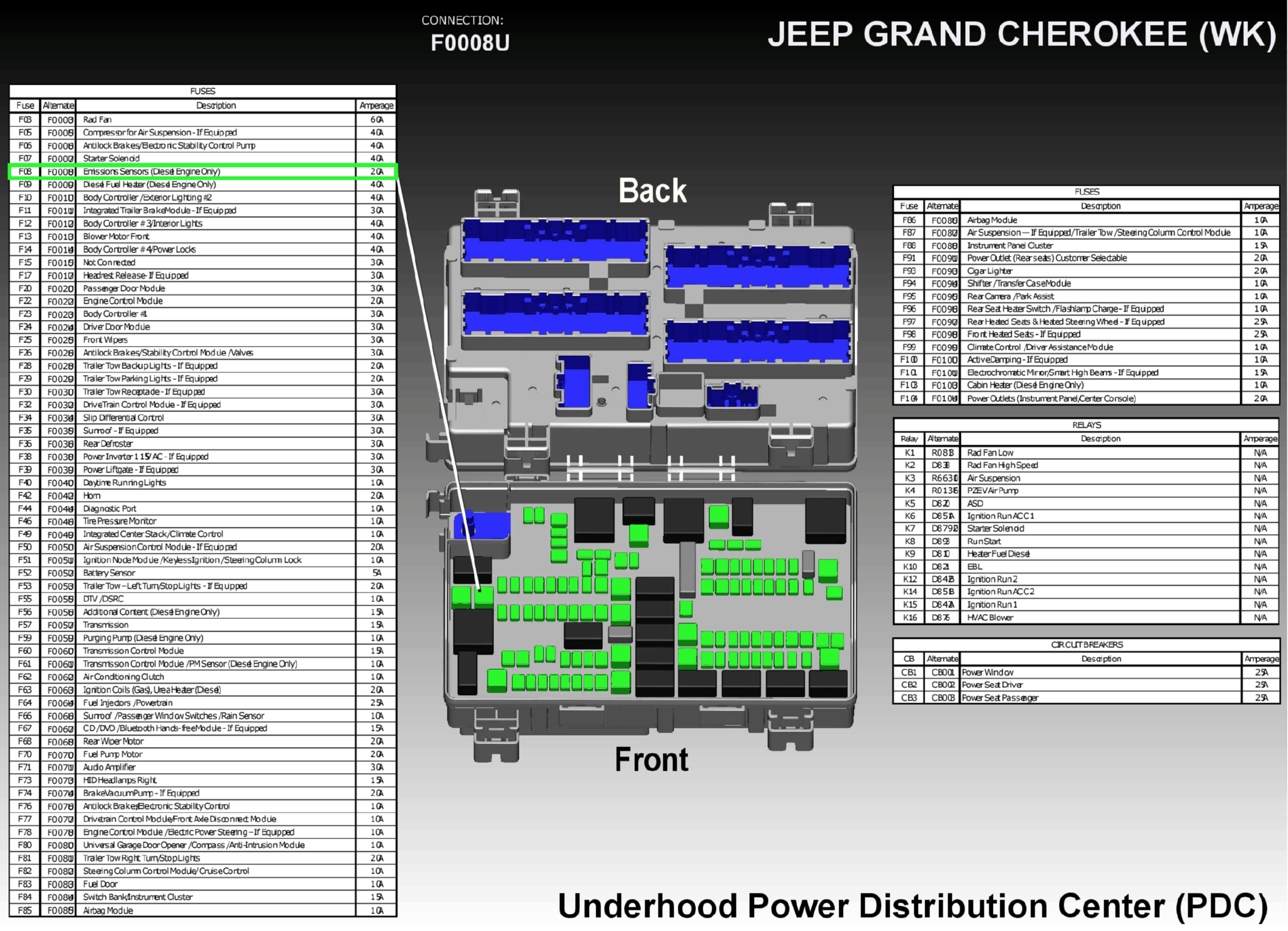Click the "ASD" relay K5 description
Image resolution: width=1288 pixels, height=931 pixels.
(x=975, y=504)
